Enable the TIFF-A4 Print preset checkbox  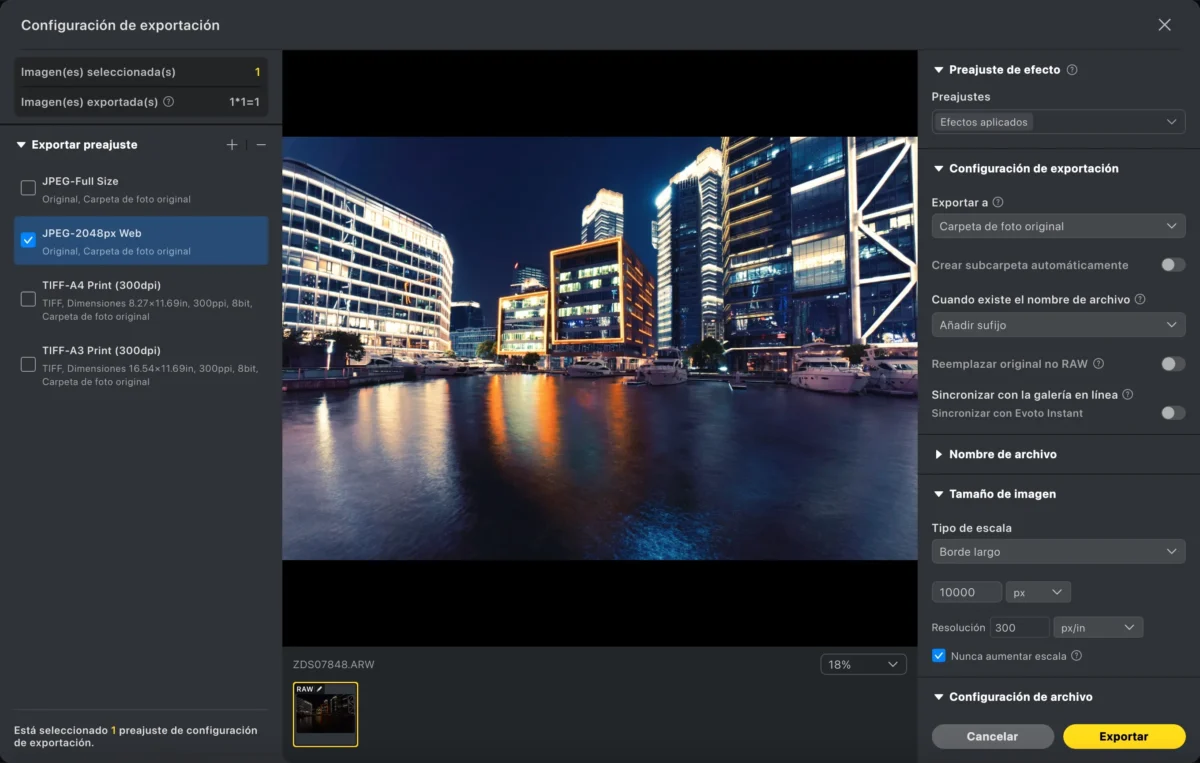(x=28, y=299)
